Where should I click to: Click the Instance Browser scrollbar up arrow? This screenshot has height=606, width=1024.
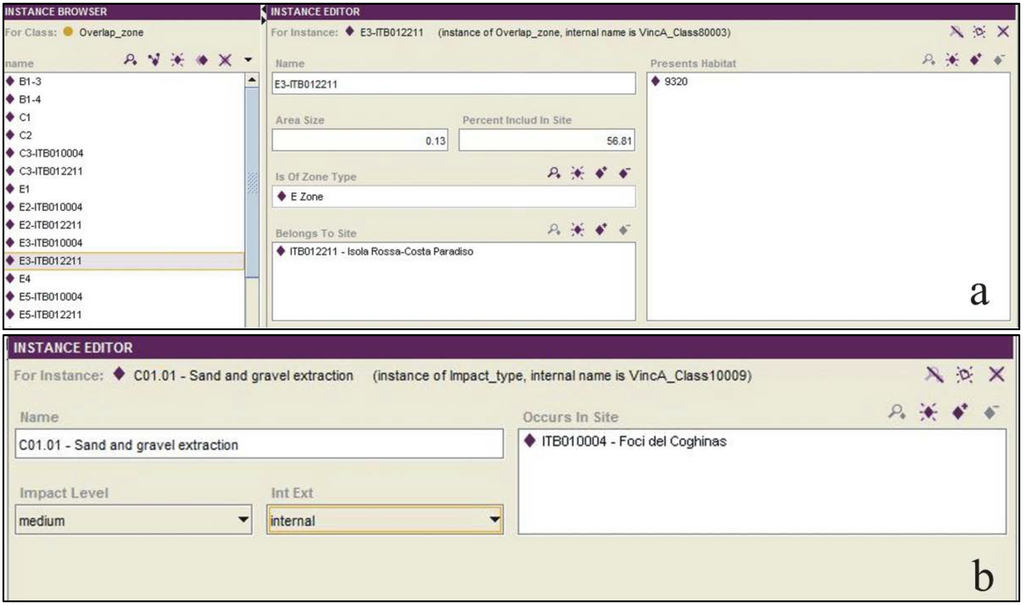point(251,80)
